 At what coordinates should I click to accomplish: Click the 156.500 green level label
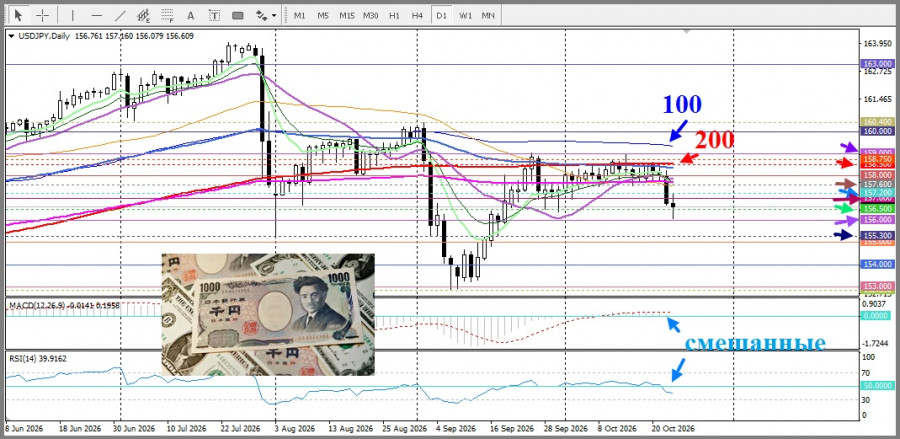tap(877, 209)
